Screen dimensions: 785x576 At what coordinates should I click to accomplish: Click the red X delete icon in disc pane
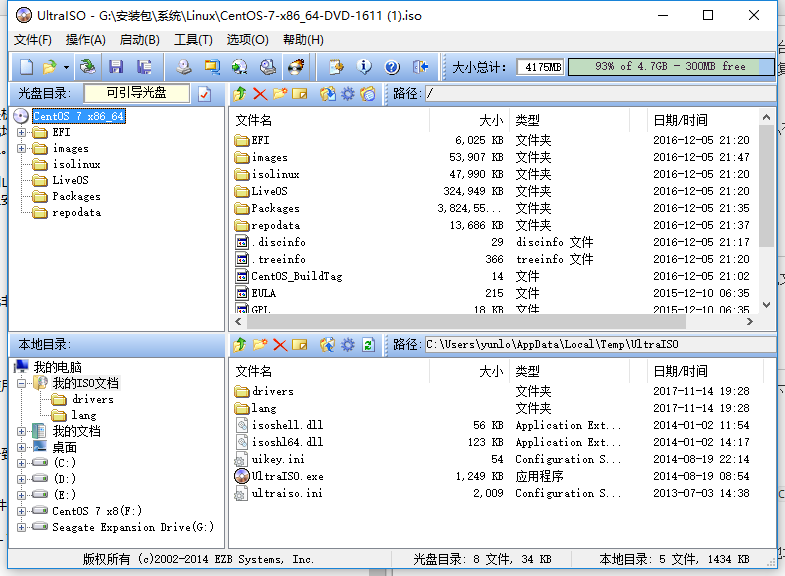point(260,94)
